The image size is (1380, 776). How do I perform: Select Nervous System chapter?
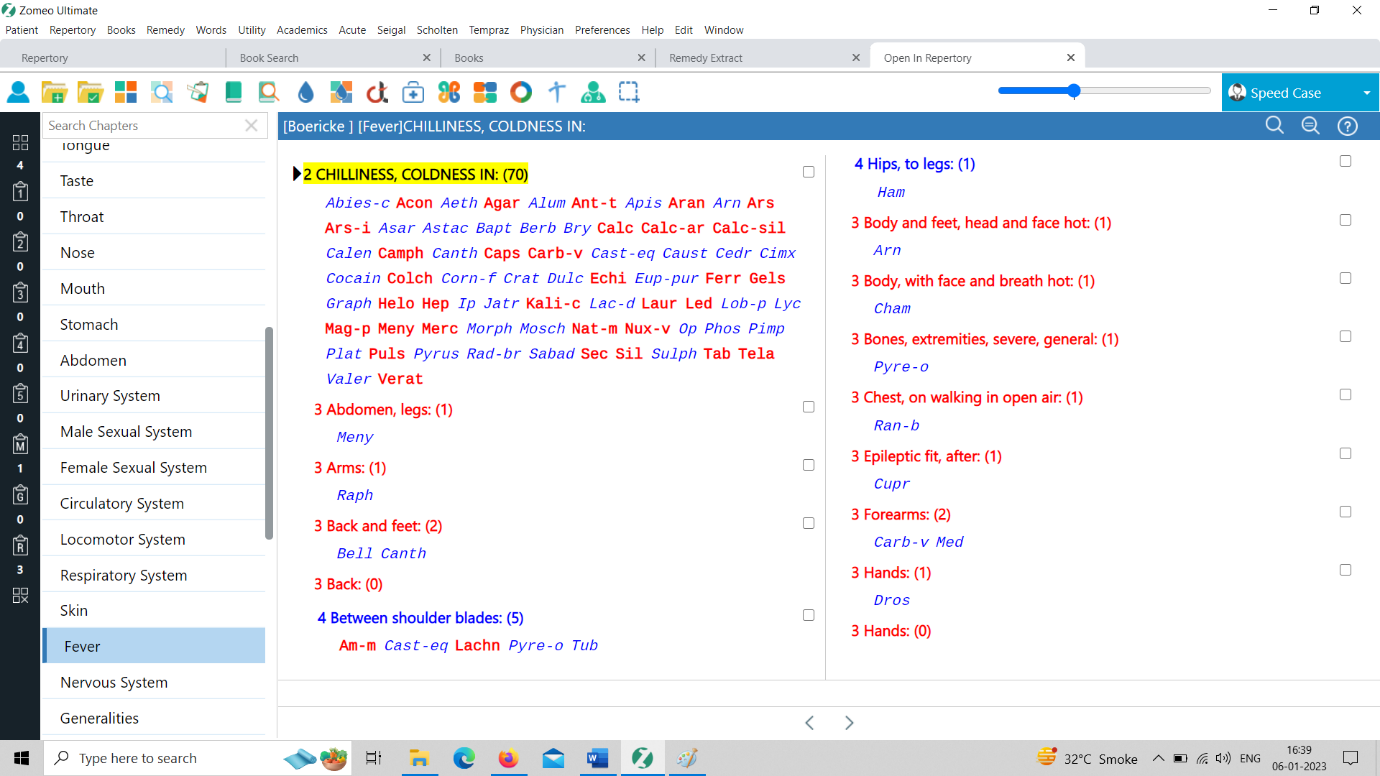114,682
